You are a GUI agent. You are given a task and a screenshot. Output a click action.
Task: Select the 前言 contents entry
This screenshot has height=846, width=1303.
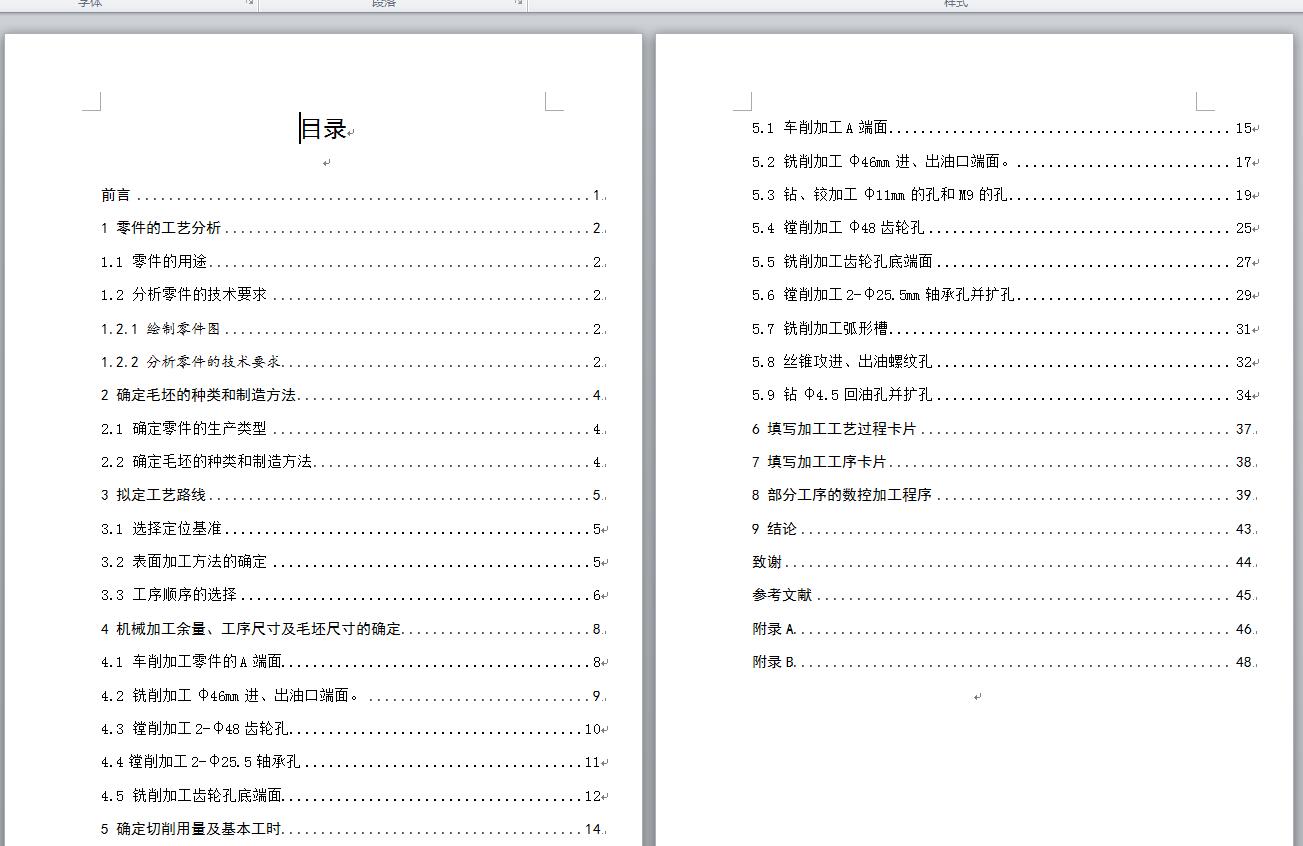tap(353, 196)
